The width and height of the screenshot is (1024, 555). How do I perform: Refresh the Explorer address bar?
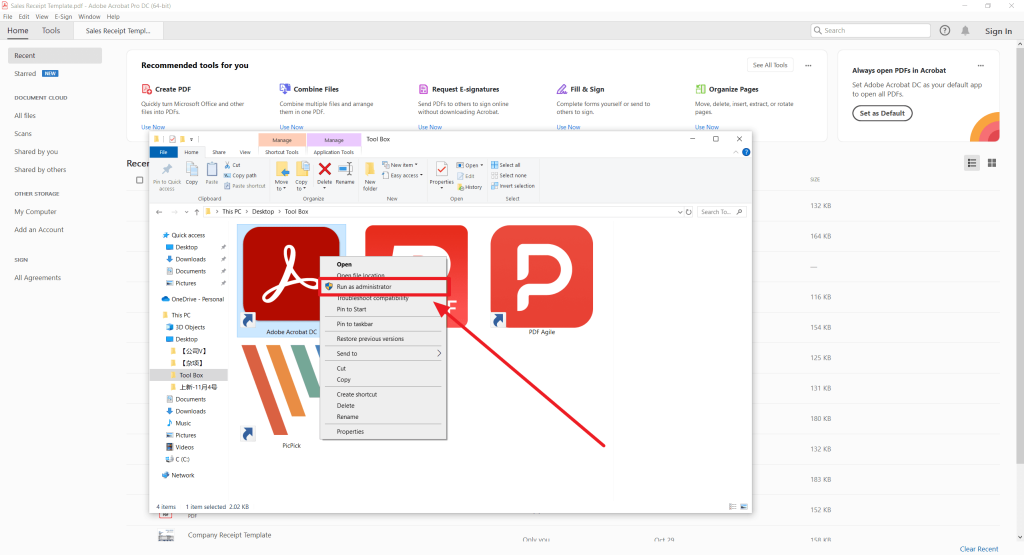click(x=688, y=212)
